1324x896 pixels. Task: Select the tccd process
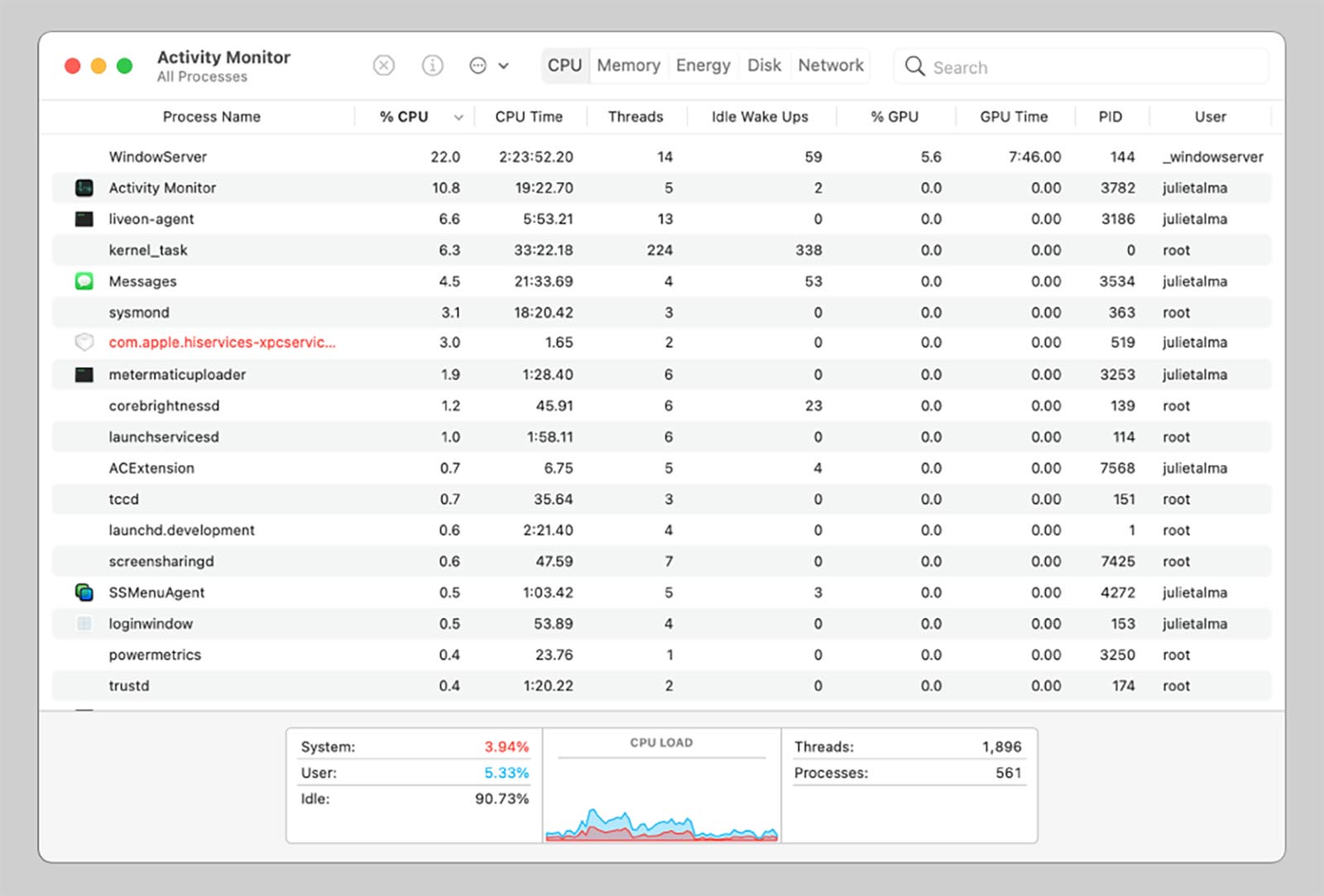[x=661, y=499]
